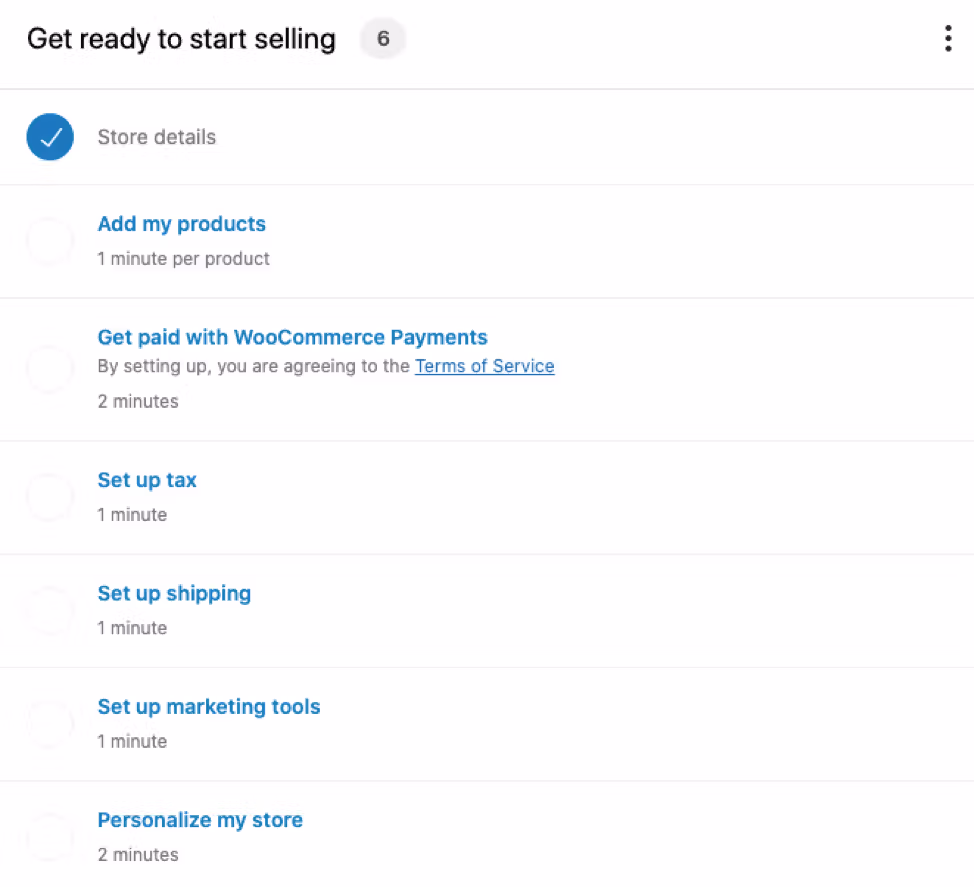Image resolution: width=974 pixels, height=887 pixels.
Task: Click the Add my products link
Action: pos(181,224)
